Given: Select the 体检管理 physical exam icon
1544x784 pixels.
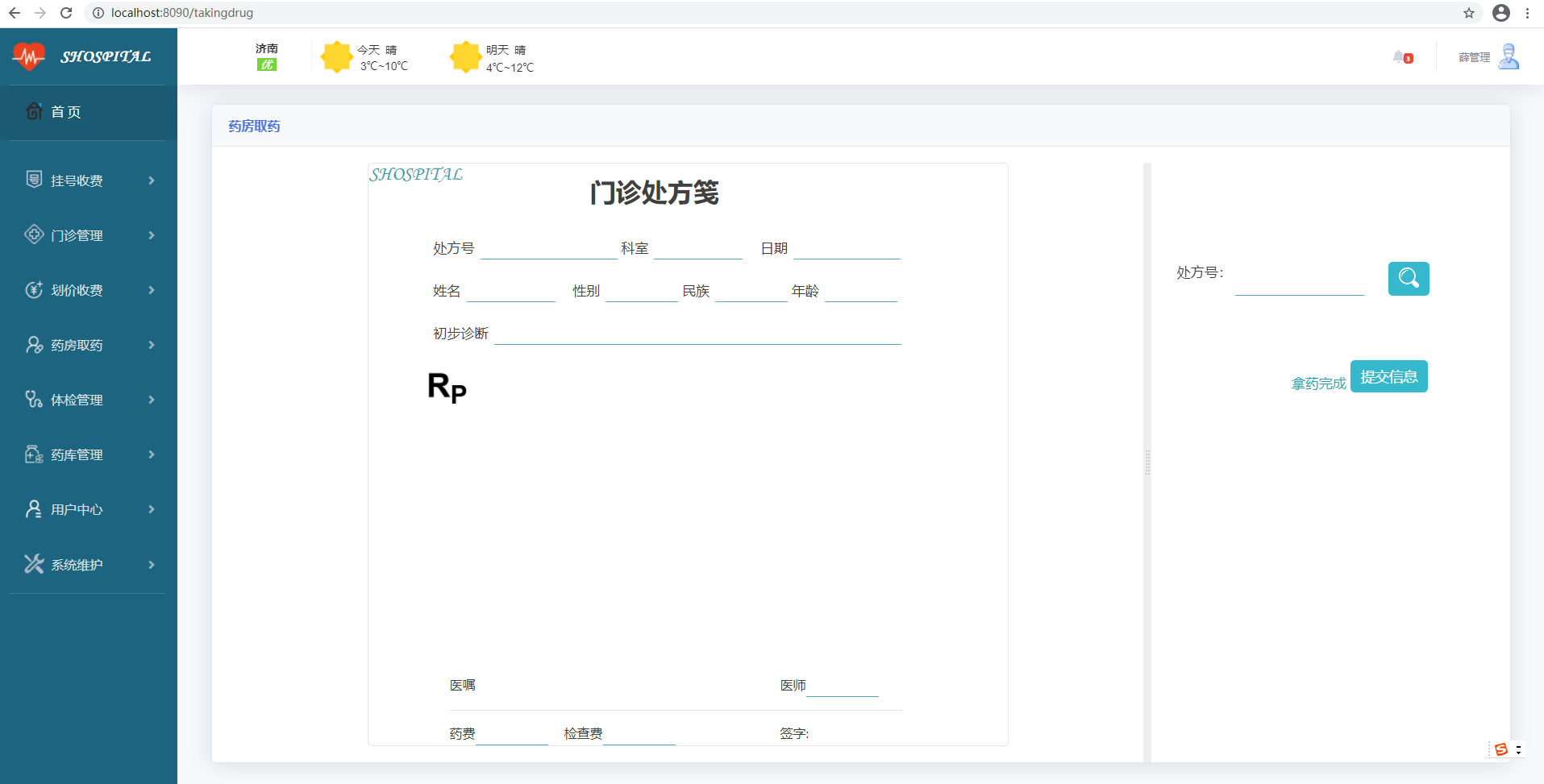Looking at the screenshot, I should click(x=33, y=399).
